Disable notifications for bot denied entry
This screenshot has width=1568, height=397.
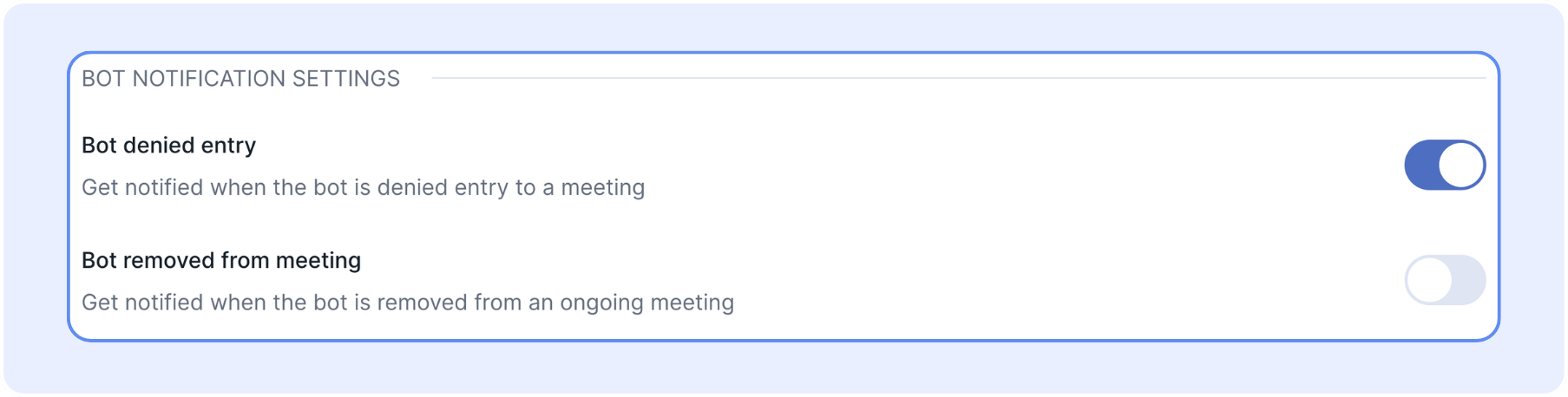click(x=1444, y=165)
